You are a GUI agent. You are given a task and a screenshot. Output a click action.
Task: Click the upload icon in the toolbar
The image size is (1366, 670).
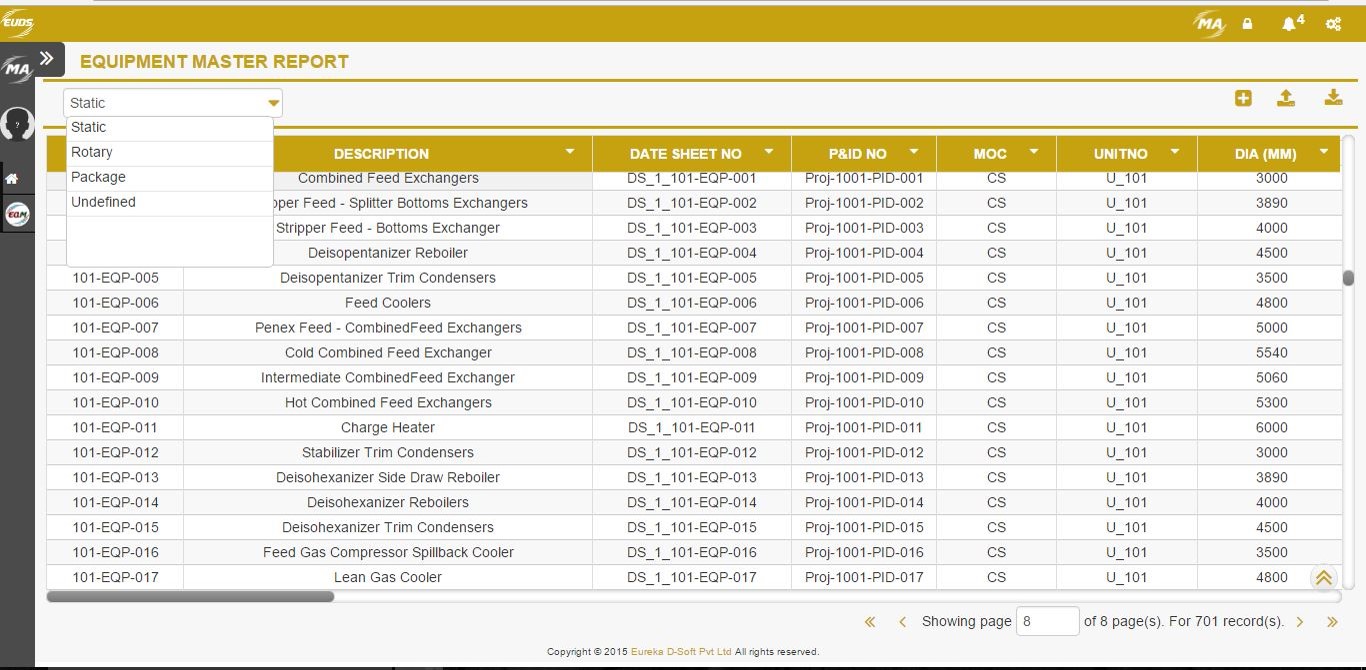tap(1286, 98)
